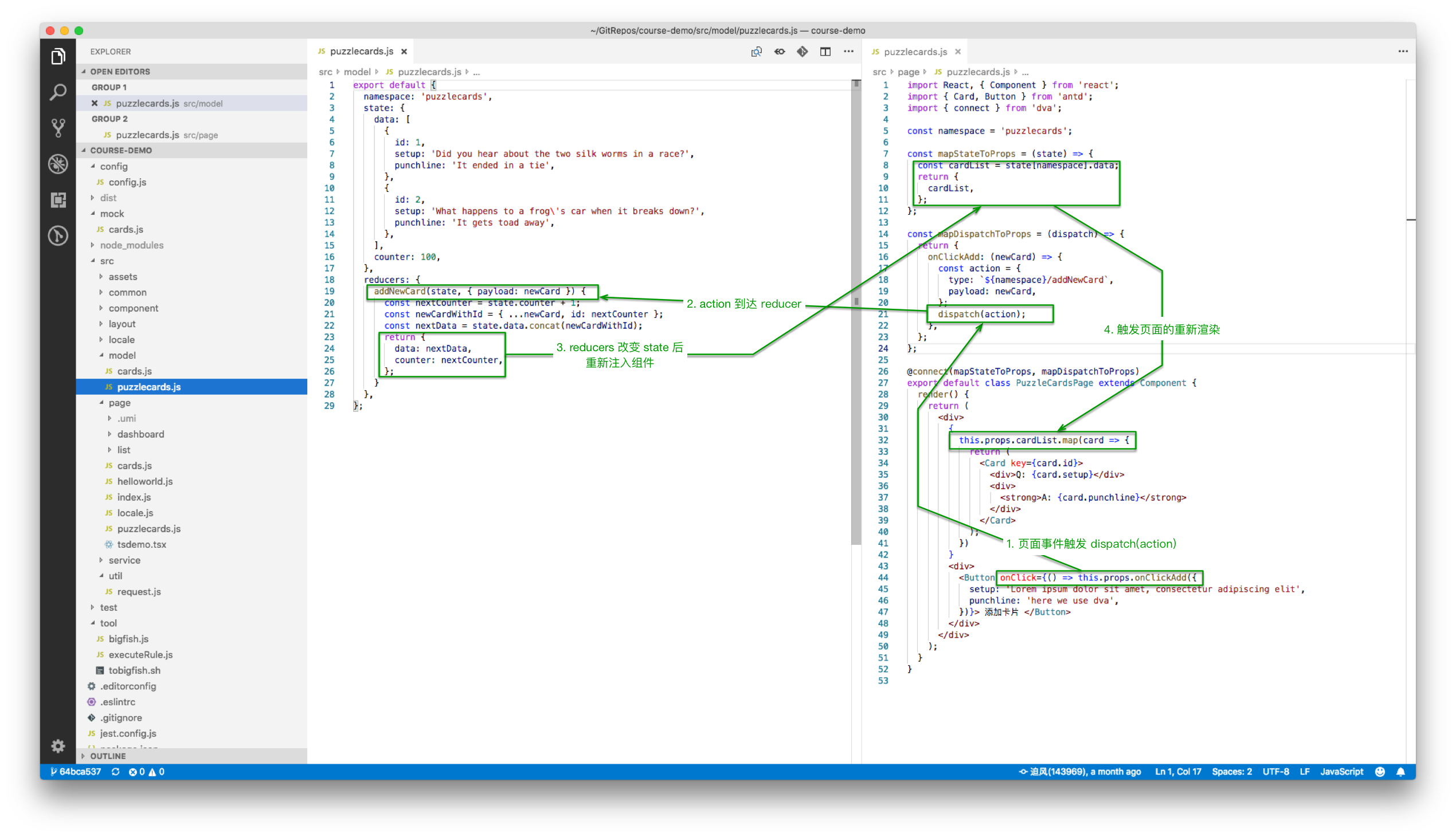
Task: Toggle the preview eye icon above the editor
Action: 779,51
